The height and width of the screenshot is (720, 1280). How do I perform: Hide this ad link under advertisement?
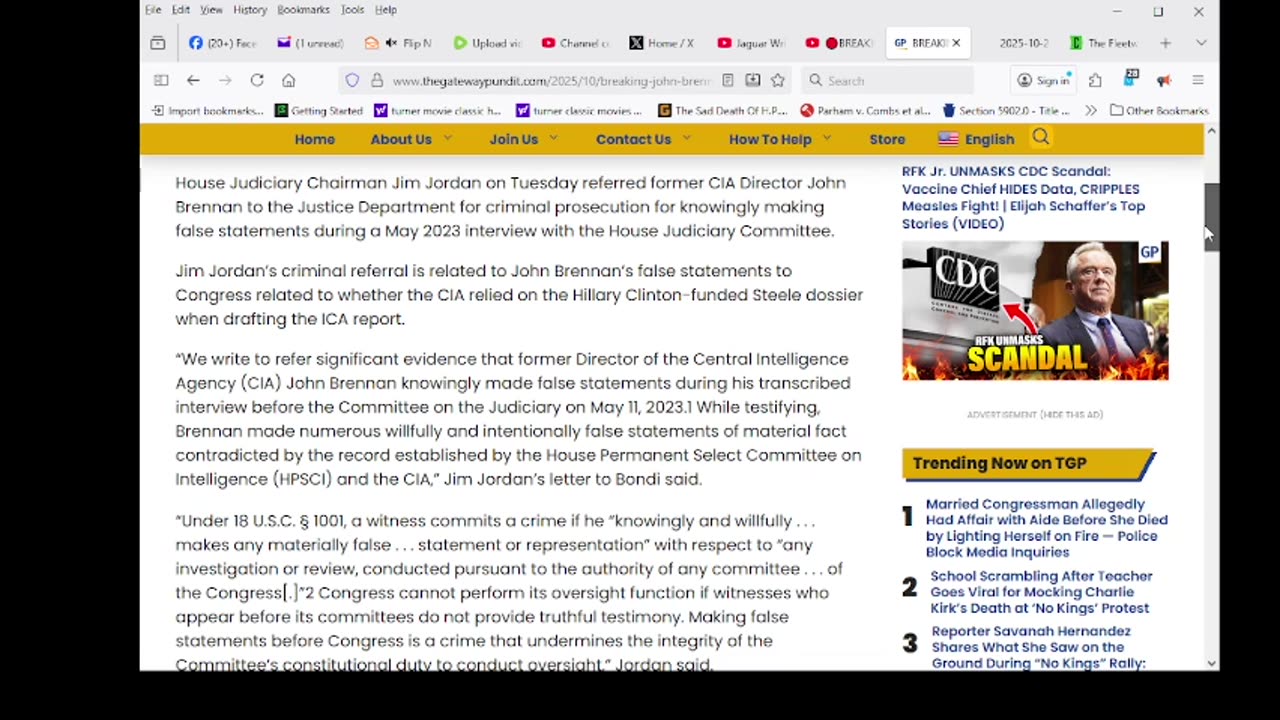point(1069,414)
